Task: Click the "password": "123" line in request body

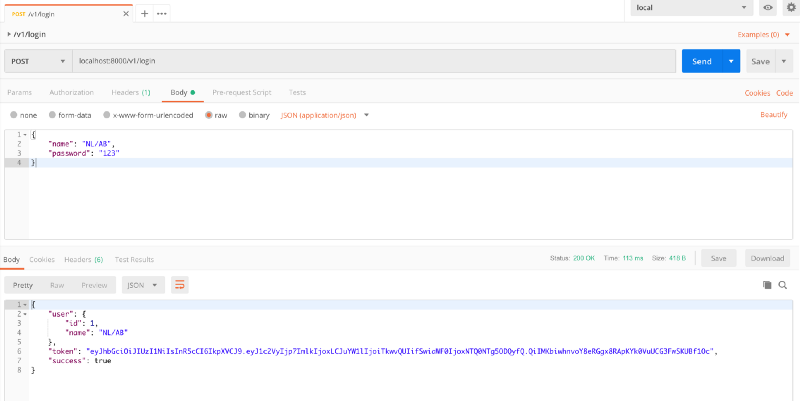Action: click(84, 153)
